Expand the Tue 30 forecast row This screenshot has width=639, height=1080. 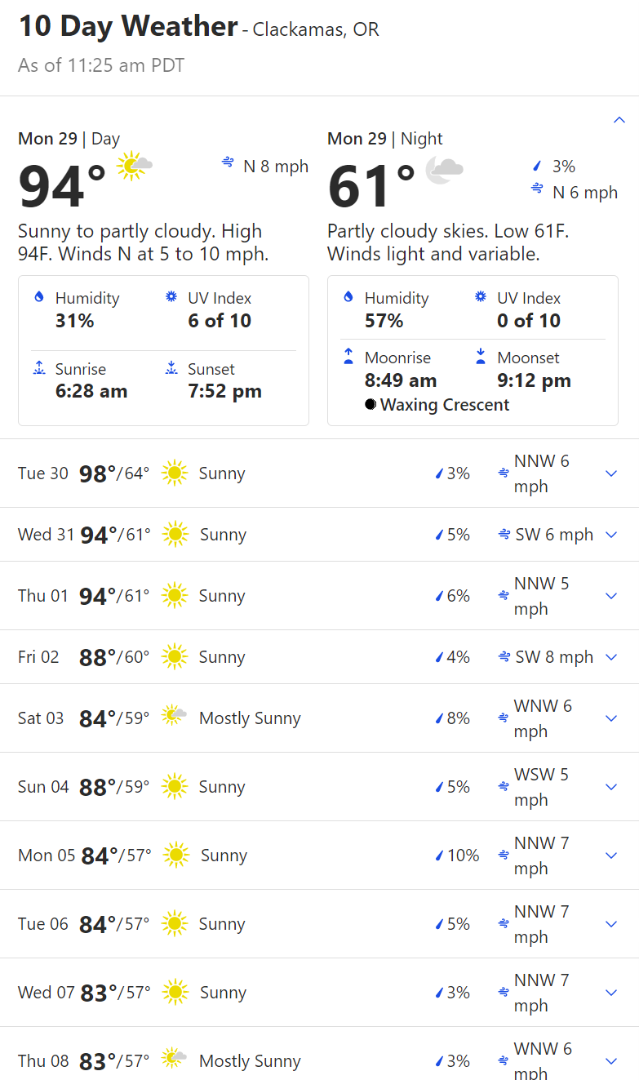[x=612, y=474]
